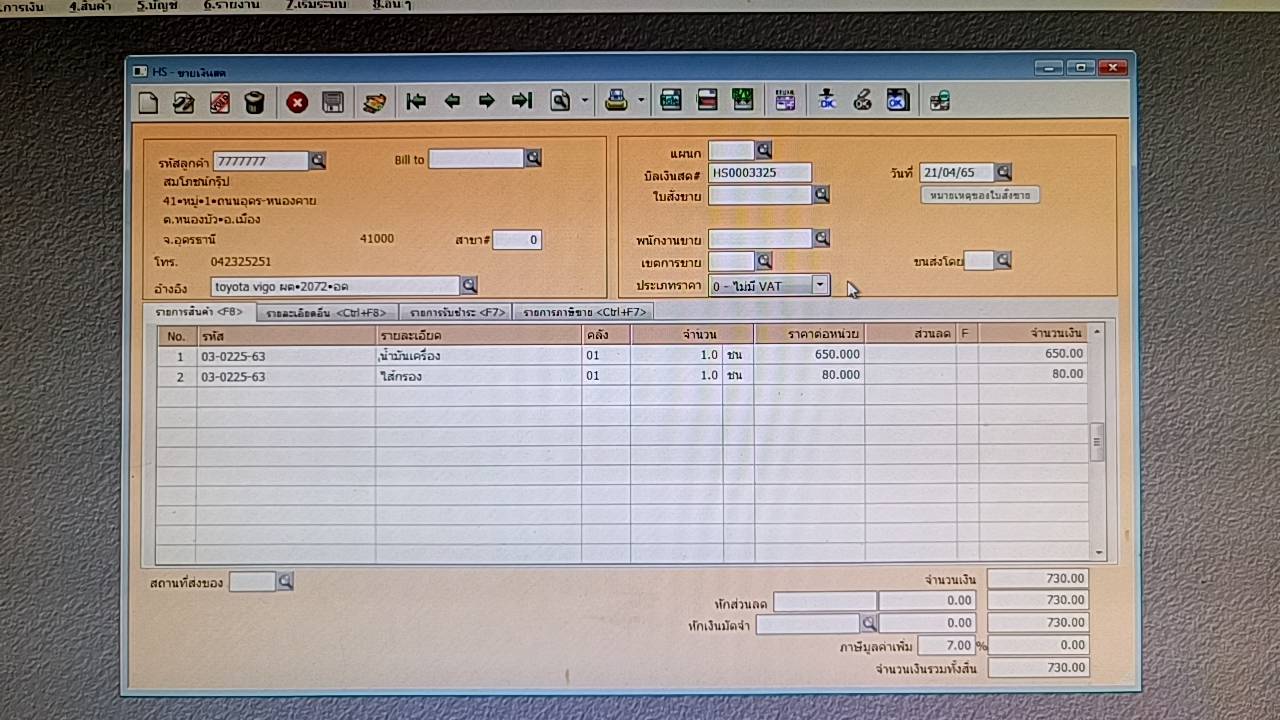The width and height of the screenshot is (1280, 720).
Task: Click the จำนวนเงิน column header
Action: click(1034, 333)
